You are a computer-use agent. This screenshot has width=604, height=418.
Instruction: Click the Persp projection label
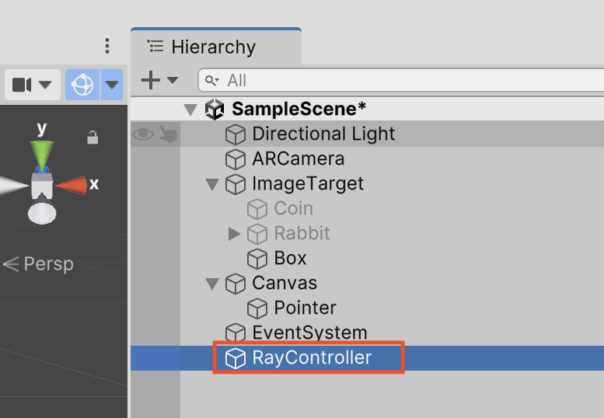pyautogui.click(x=49, y=264)
